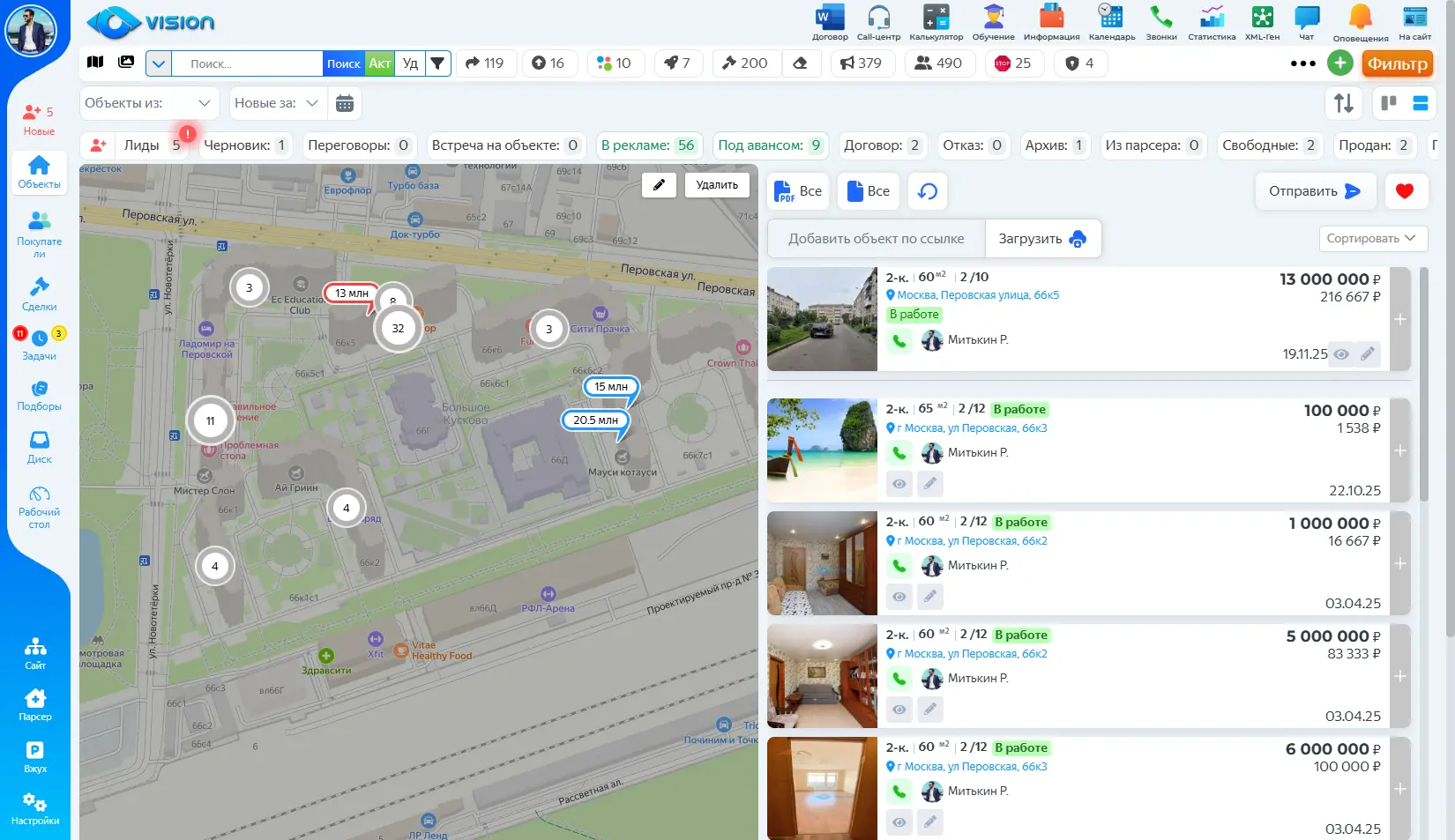Expand the 'Объекты из:' dropdown
Viewport: 1455px width, 840px height.
point(148,104)
